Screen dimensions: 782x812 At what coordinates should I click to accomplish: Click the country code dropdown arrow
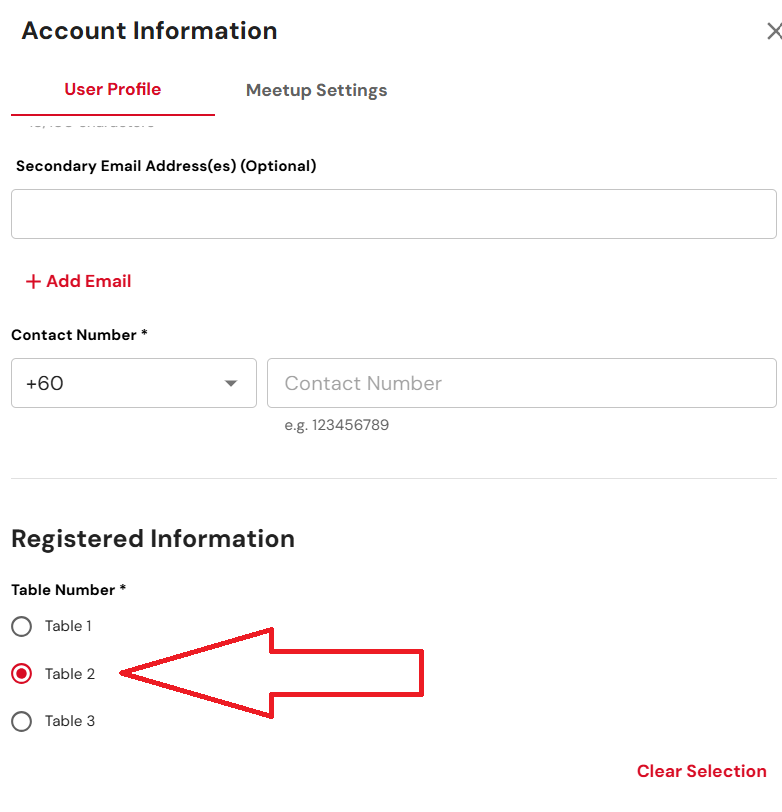(231, 384)
